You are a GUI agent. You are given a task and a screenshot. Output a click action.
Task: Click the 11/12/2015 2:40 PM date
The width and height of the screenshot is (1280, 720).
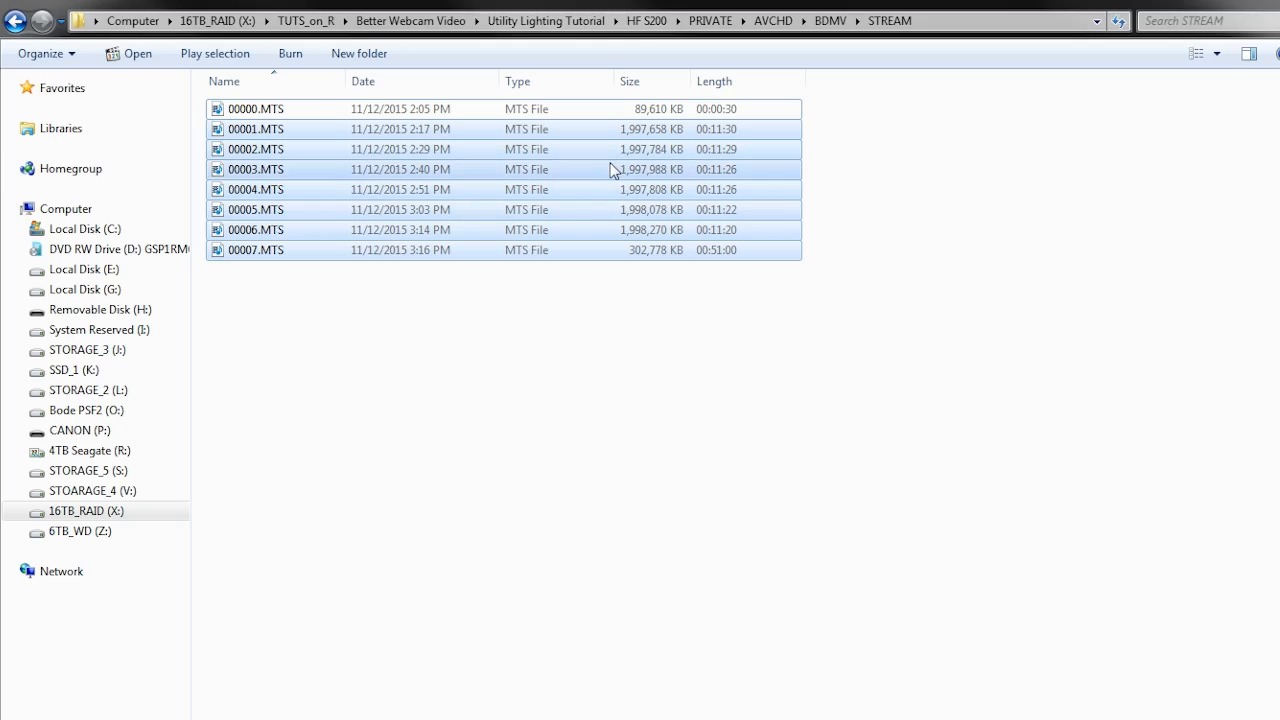[400, 169]
